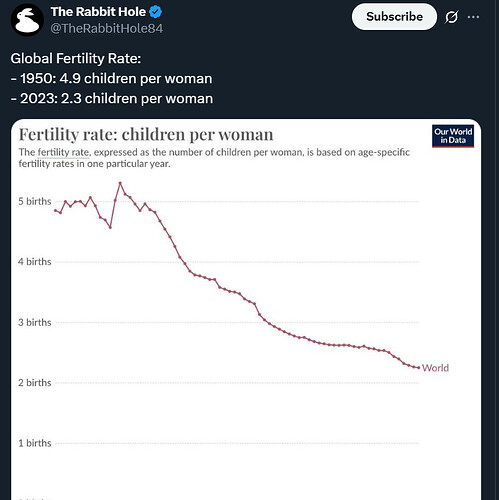Screen dimensions: 499x500
Task: Click the Our World in Data logo
Action: coord(453,136)
